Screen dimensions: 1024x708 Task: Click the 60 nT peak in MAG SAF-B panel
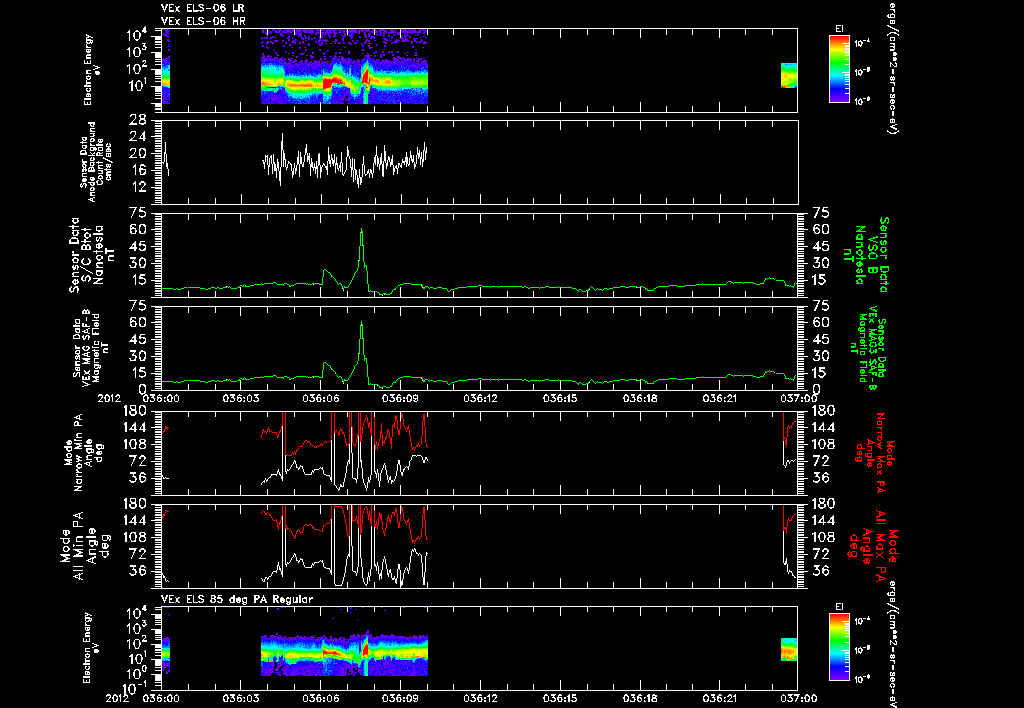point(361,323)
